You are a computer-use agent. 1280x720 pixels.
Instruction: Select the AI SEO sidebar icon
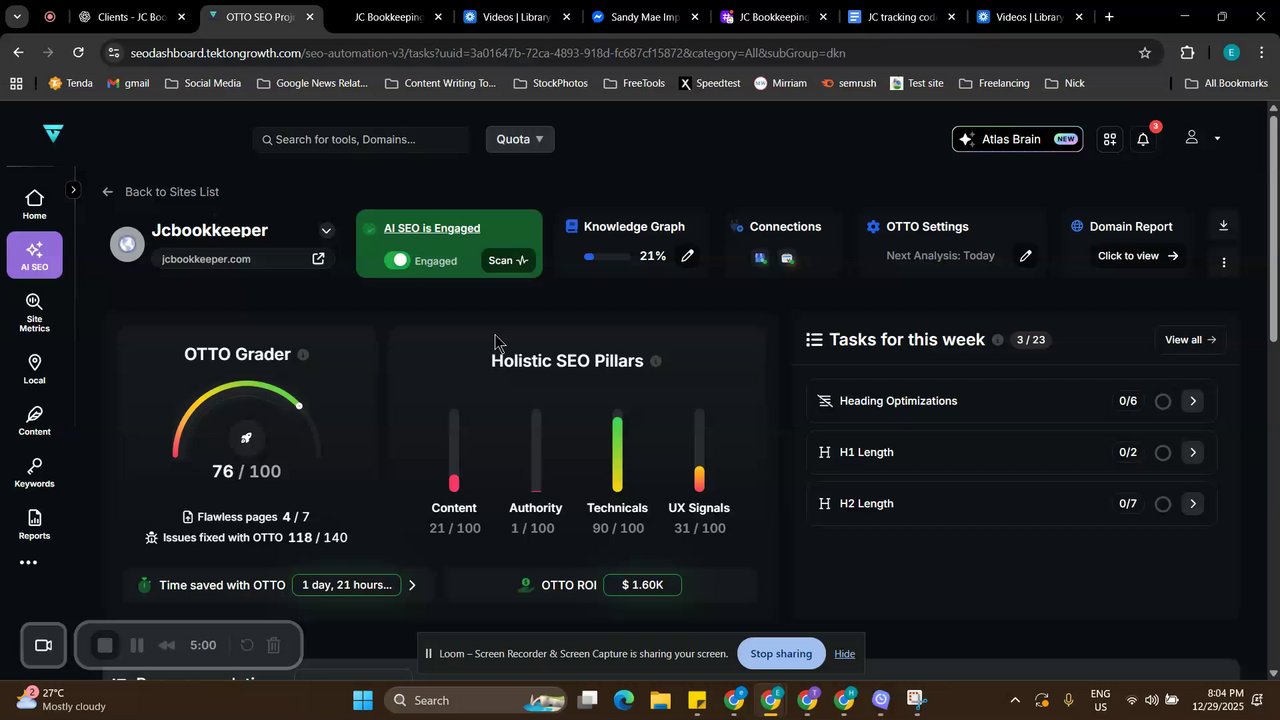point(34,255)
